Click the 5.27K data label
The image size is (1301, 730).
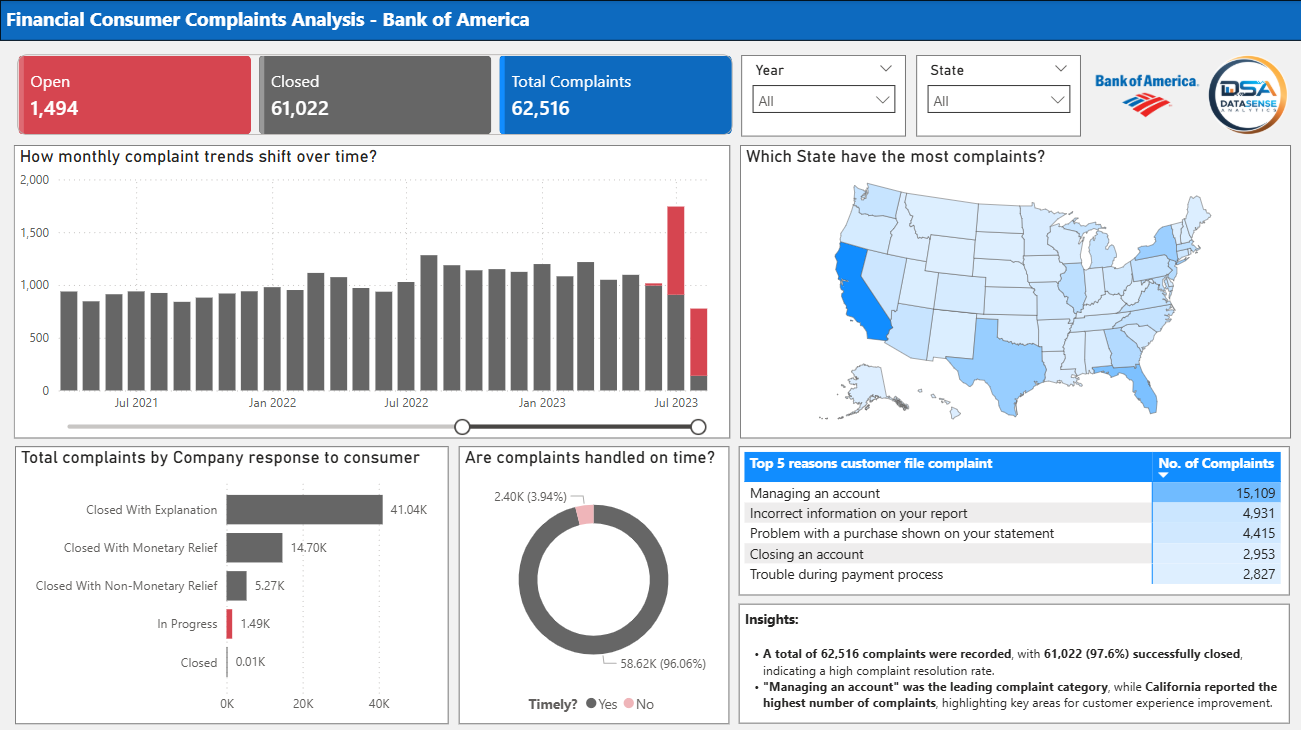click(x=270, y=586)
